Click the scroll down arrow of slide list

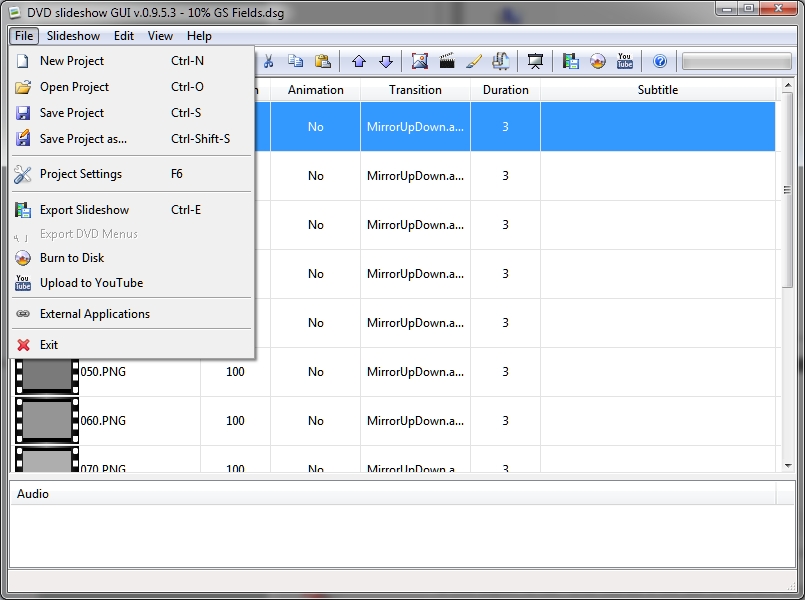[x=788, y=466]
